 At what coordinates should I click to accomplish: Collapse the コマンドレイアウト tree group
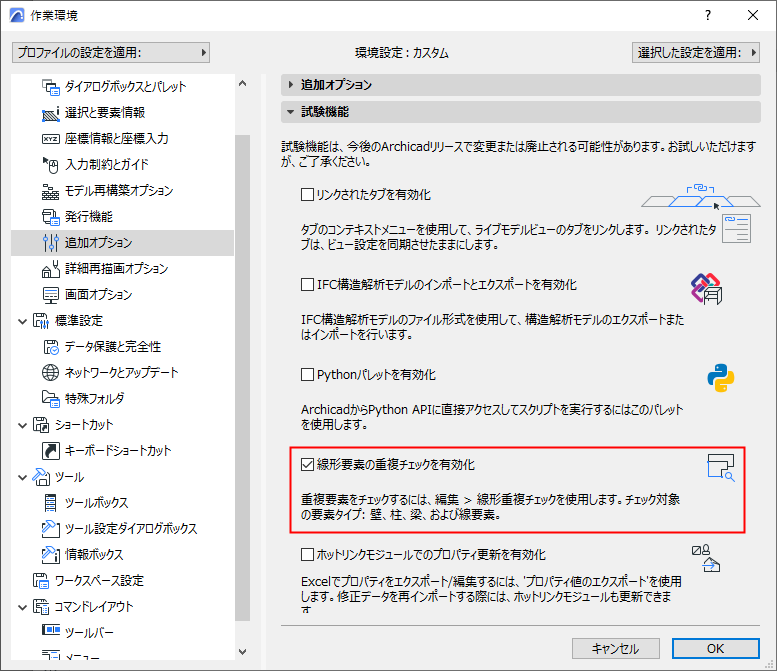(22, 608)
